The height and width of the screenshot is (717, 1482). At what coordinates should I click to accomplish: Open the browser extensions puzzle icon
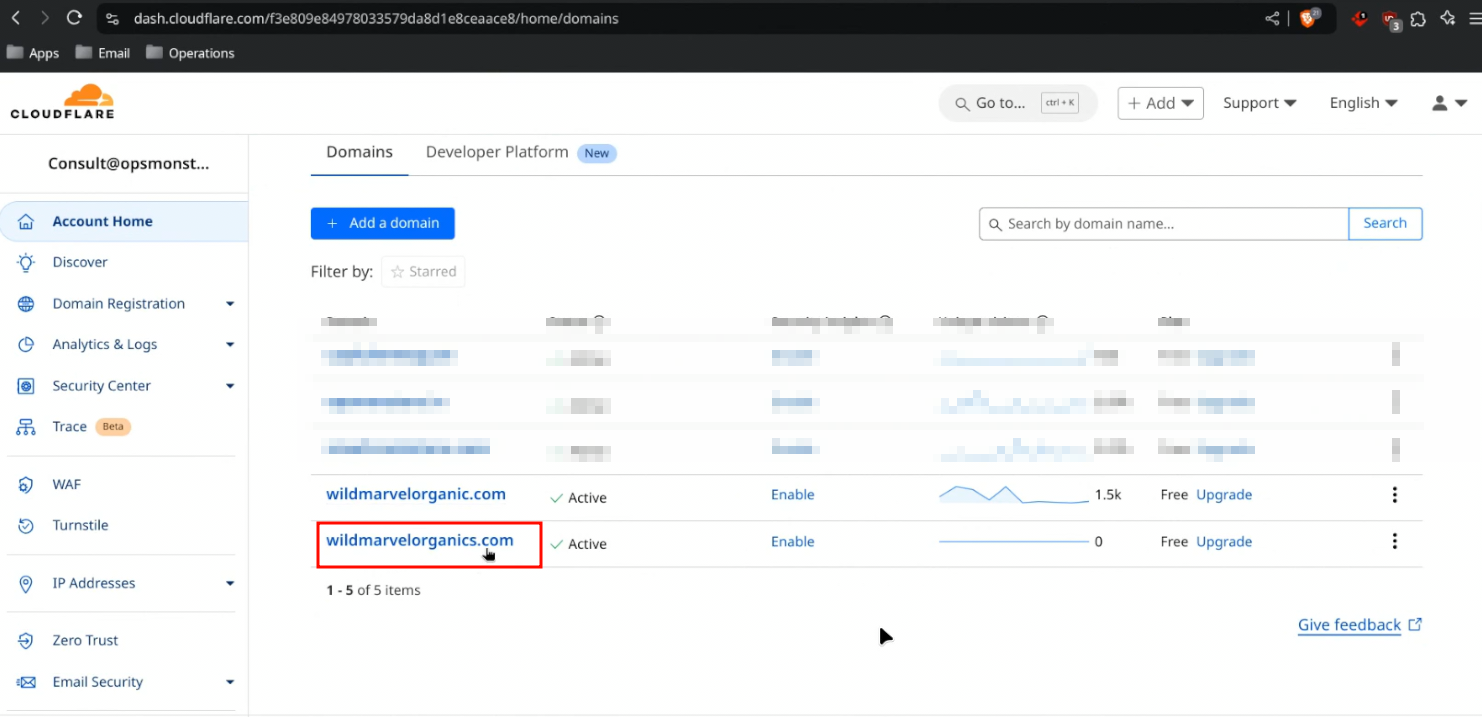coord(1418,18)
